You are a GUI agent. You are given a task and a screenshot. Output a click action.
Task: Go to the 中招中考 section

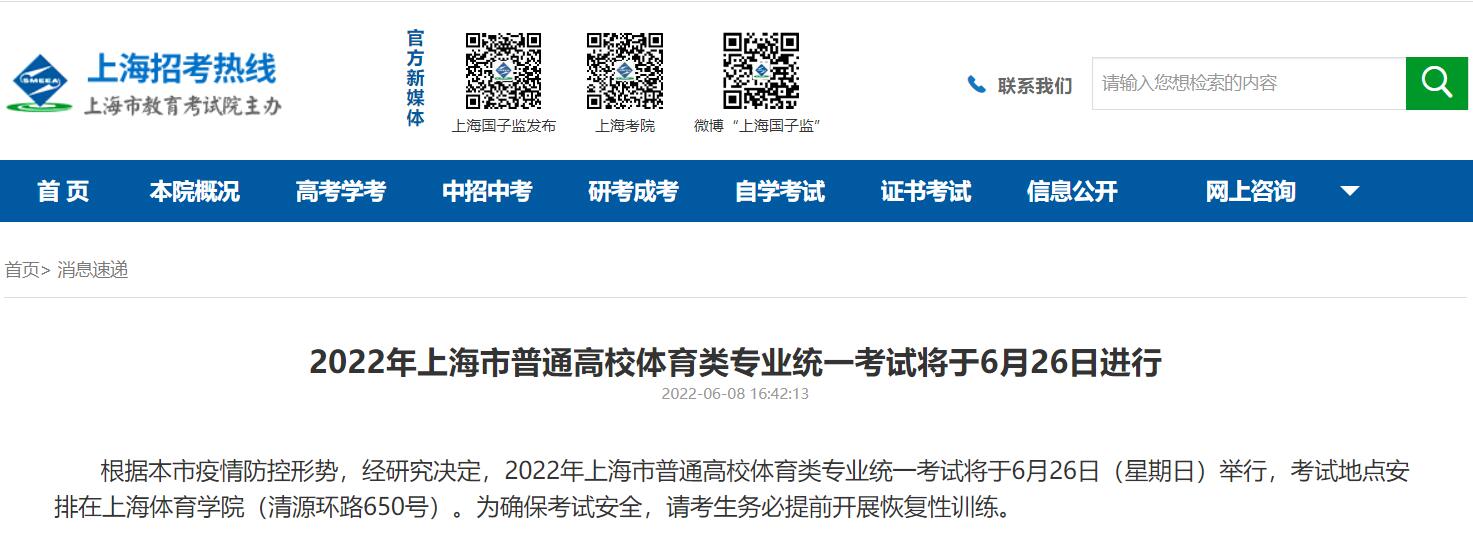(487, 191)
